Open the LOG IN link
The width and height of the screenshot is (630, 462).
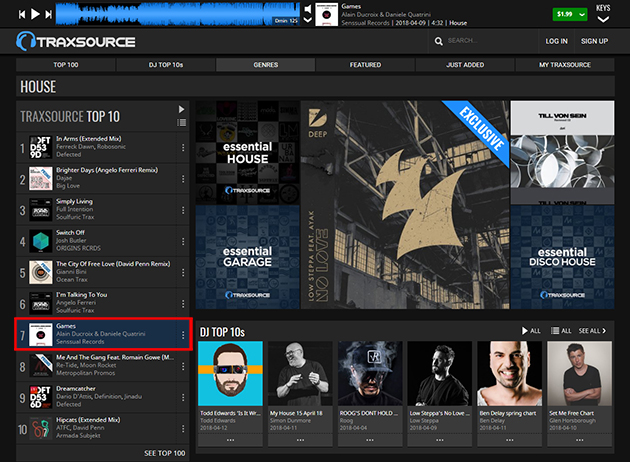556,41
